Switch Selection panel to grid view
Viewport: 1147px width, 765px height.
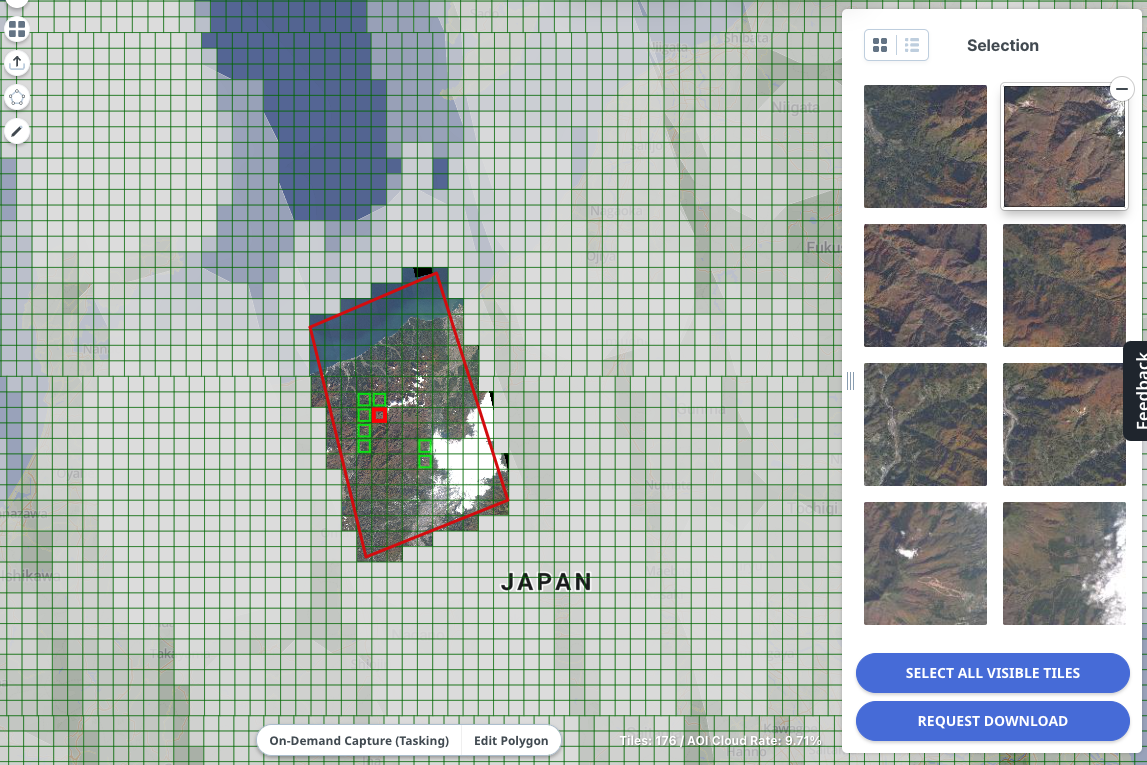tap(880, 45)
